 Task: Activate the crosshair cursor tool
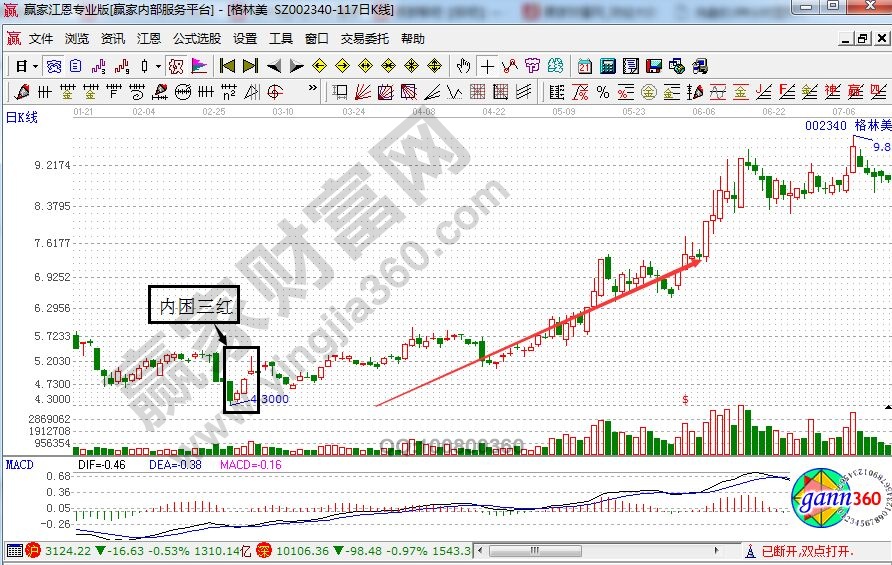(487, 66)
